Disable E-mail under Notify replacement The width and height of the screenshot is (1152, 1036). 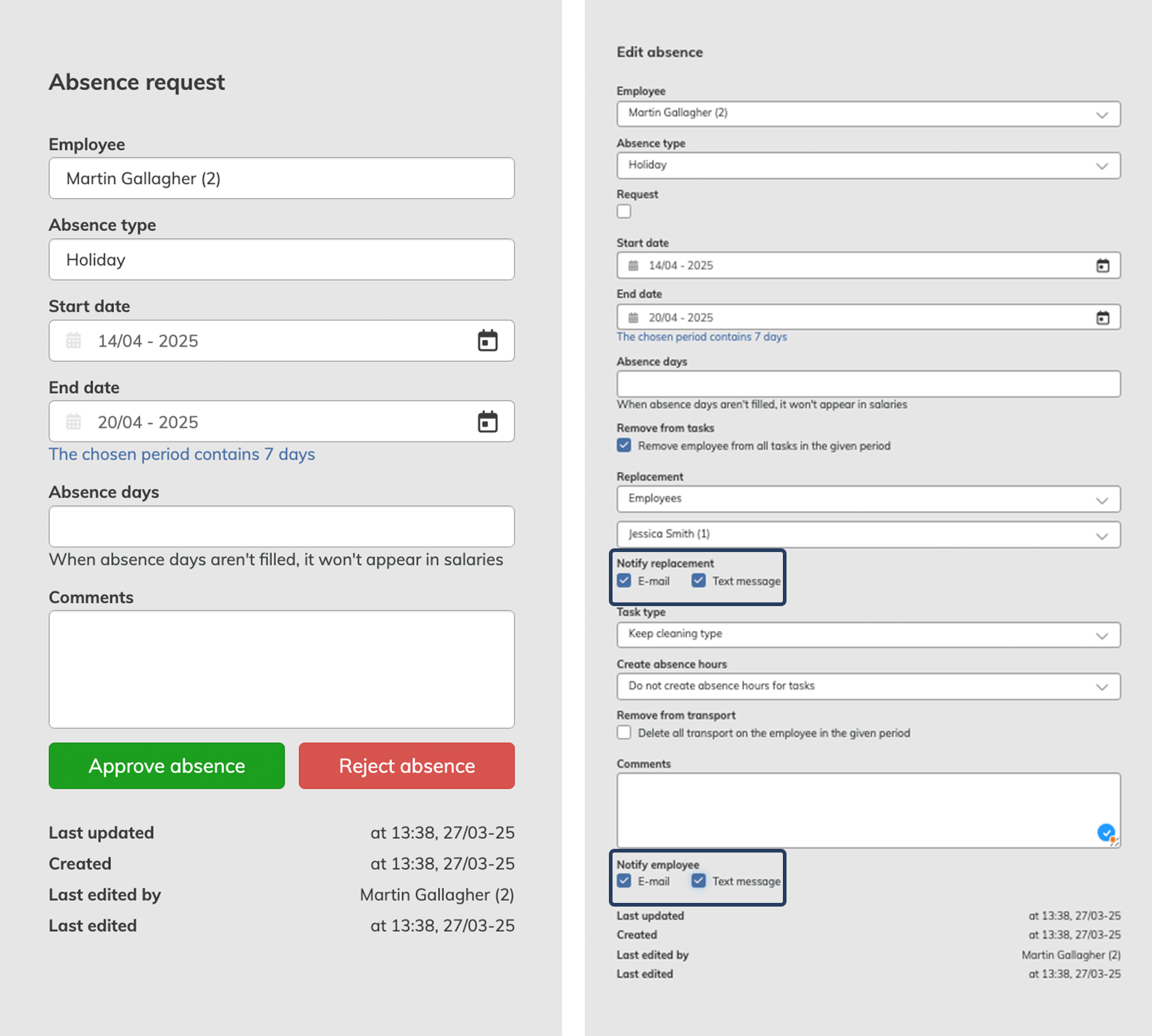624,581
